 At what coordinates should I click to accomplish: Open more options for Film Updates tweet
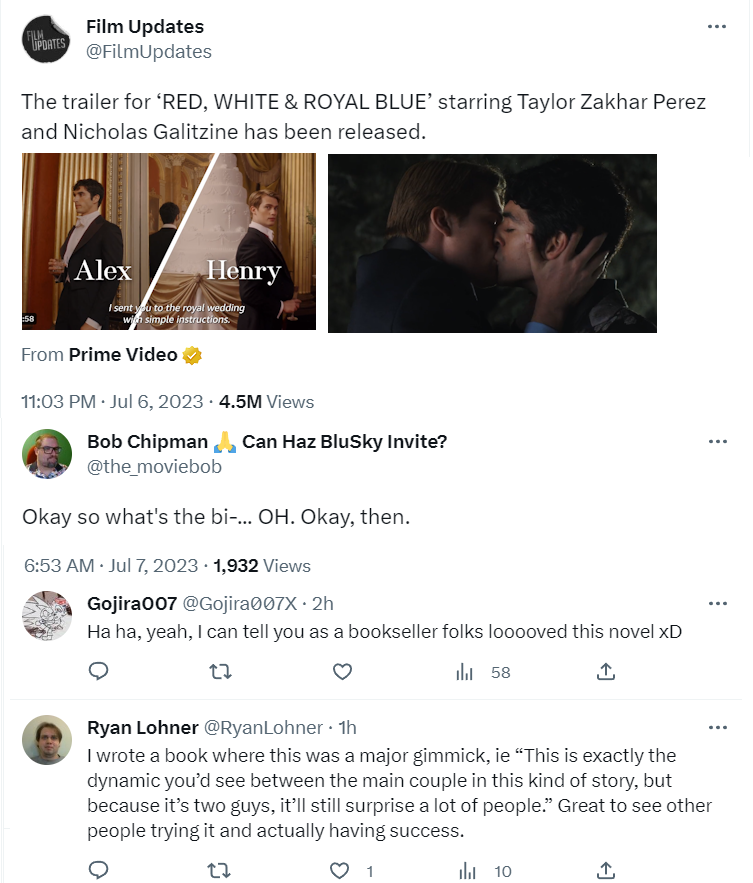(x=716, y=27)
